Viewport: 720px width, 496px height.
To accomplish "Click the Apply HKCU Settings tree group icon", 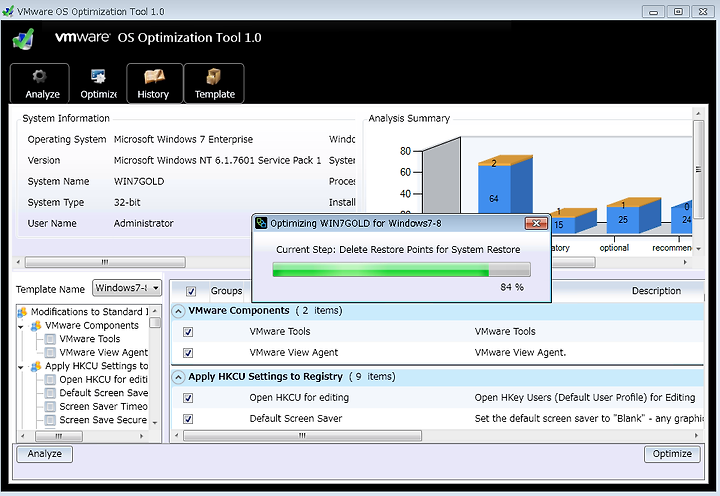I will (36, 366).
